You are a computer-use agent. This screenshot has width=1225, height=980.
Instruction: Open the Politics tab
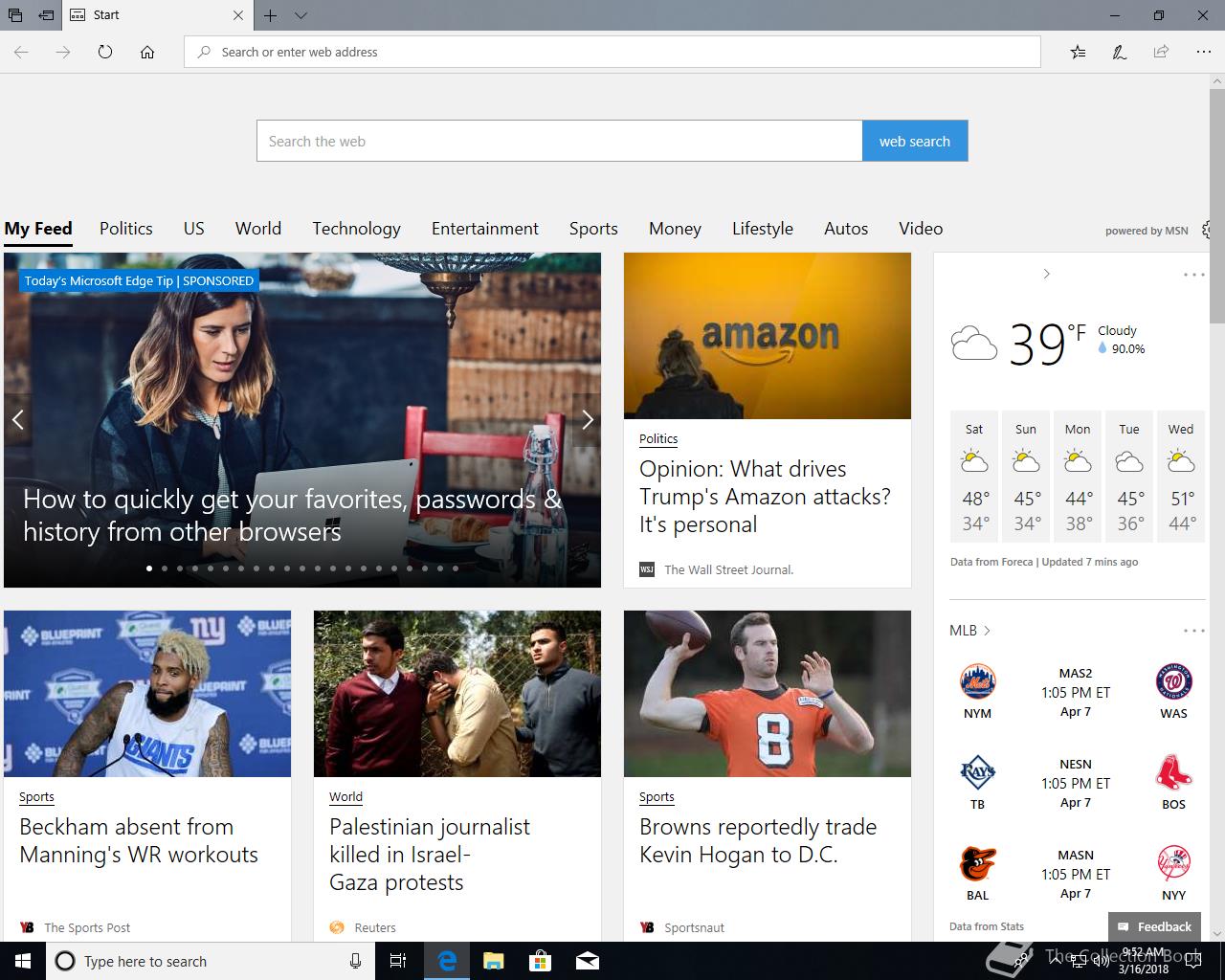126,228
